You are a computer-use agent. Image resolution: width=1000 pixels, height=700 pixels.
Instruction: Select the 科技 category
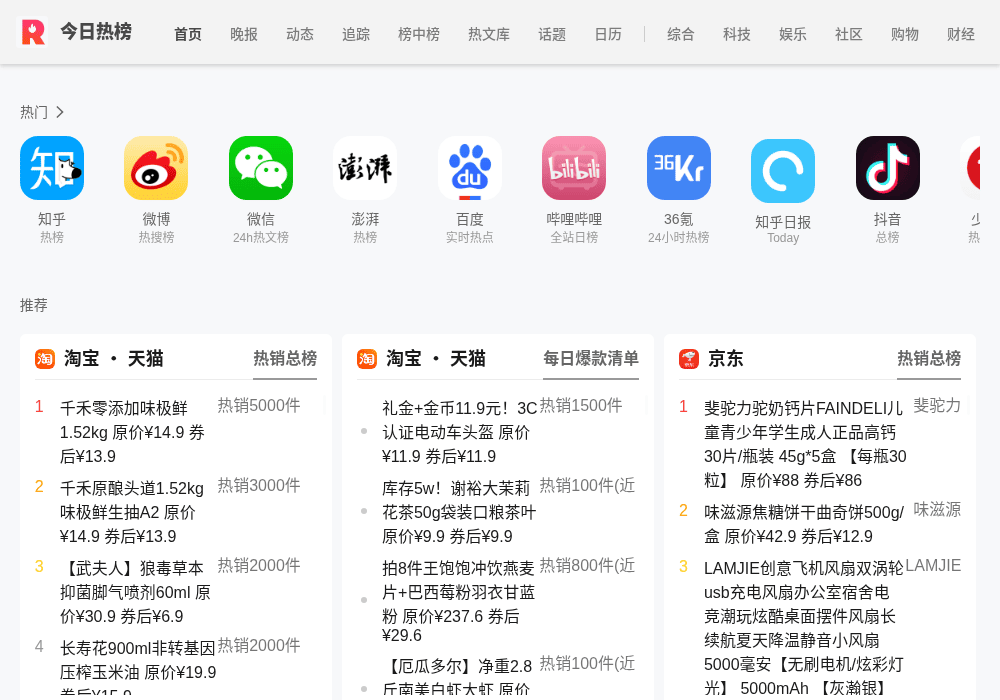point(737,34)
